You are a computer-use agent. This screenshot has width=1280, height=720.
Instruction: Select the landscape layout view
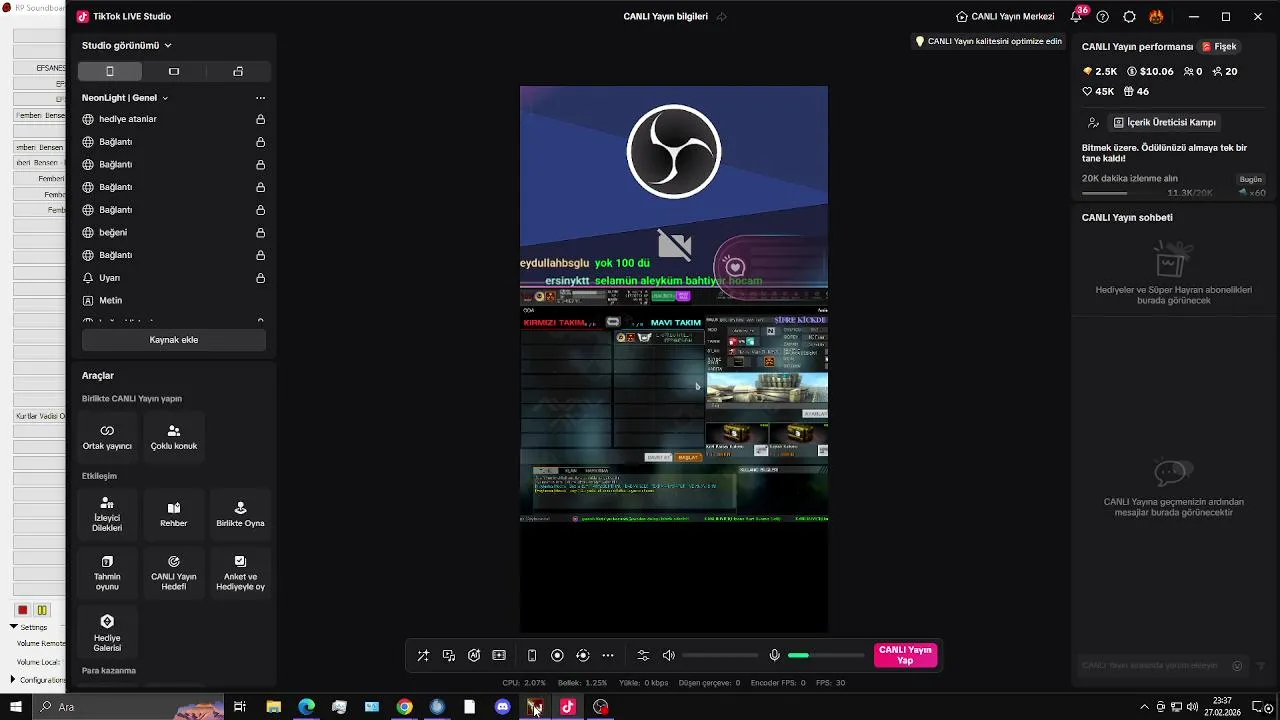pyautogui.click(x=174, y=71)
